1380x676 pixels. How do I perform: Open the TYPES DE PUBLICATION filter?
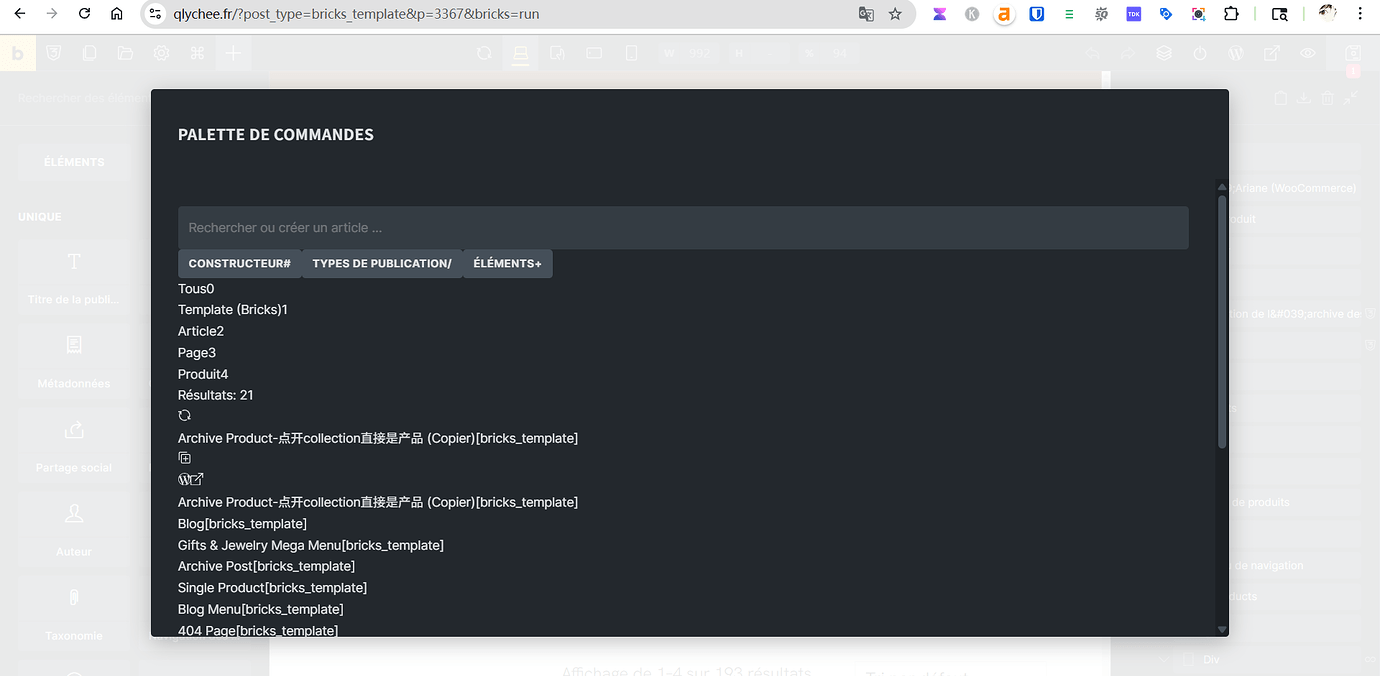(381, 263)
